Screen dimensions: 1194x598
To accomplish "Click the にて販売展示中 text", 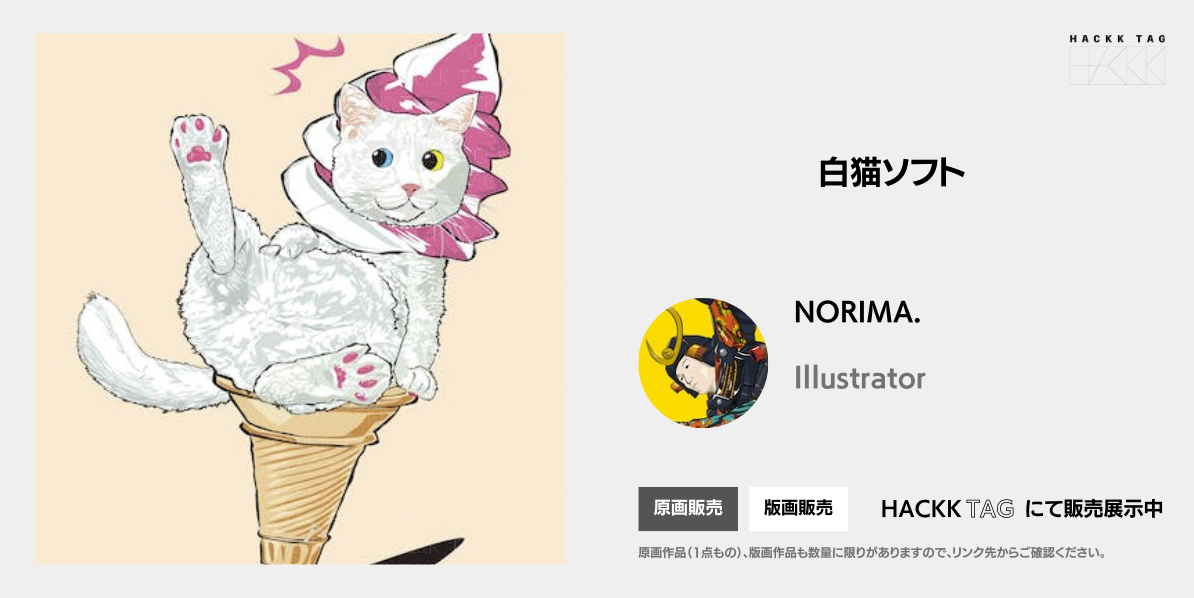I will point(1094,509).
